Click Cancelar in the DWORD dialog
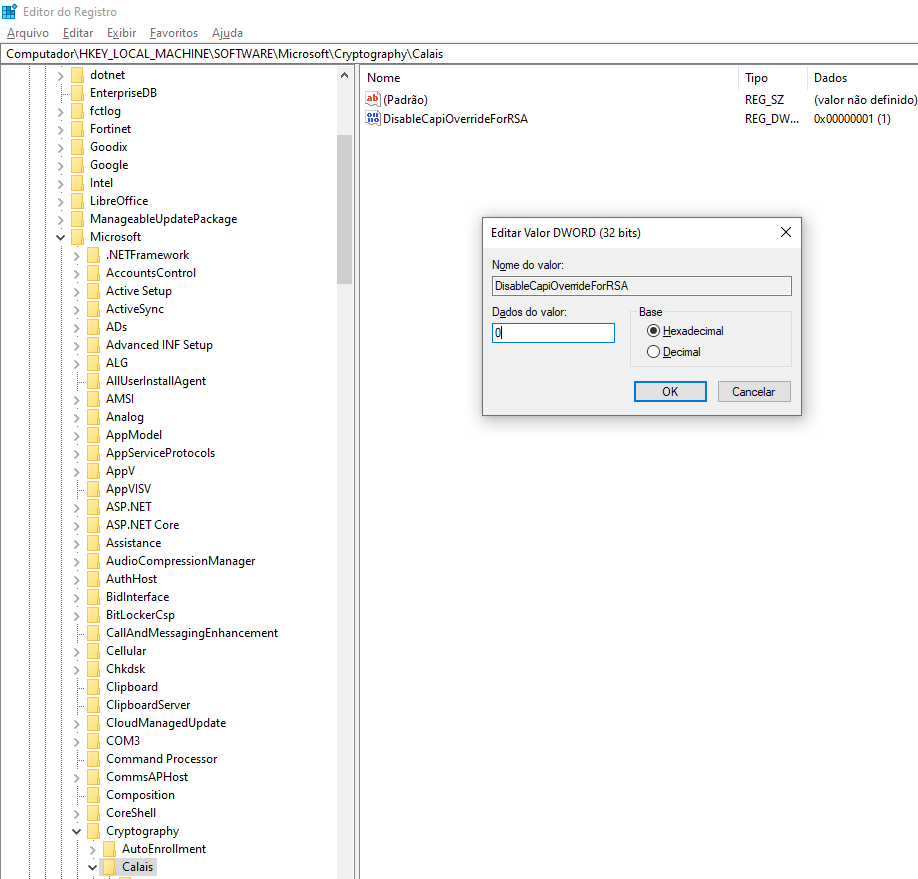 click(x=753, y=392)
